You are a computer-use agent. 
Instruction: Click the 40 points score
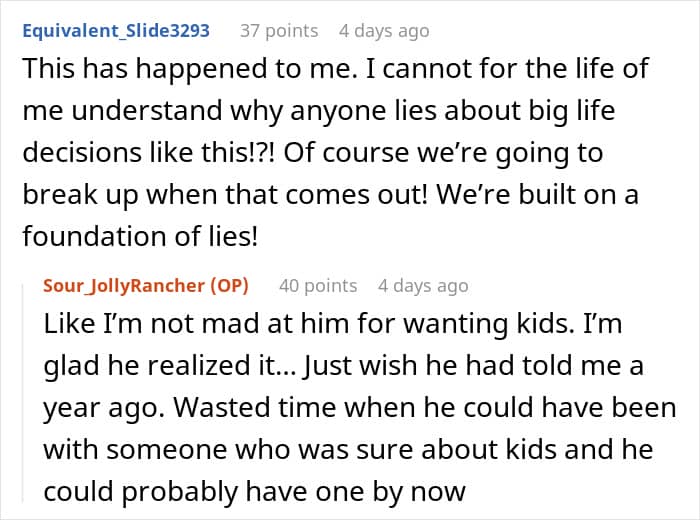pos(317,285)
